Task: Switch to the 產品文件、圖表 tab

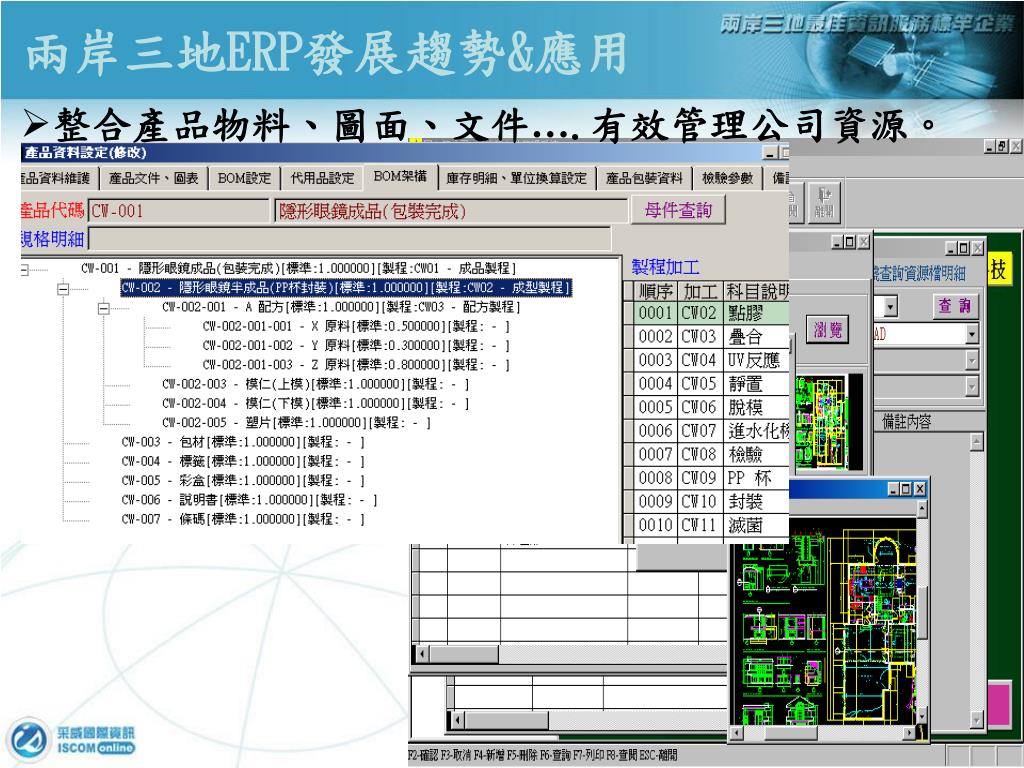Action: pyautogui.click(x=153, y=178)
